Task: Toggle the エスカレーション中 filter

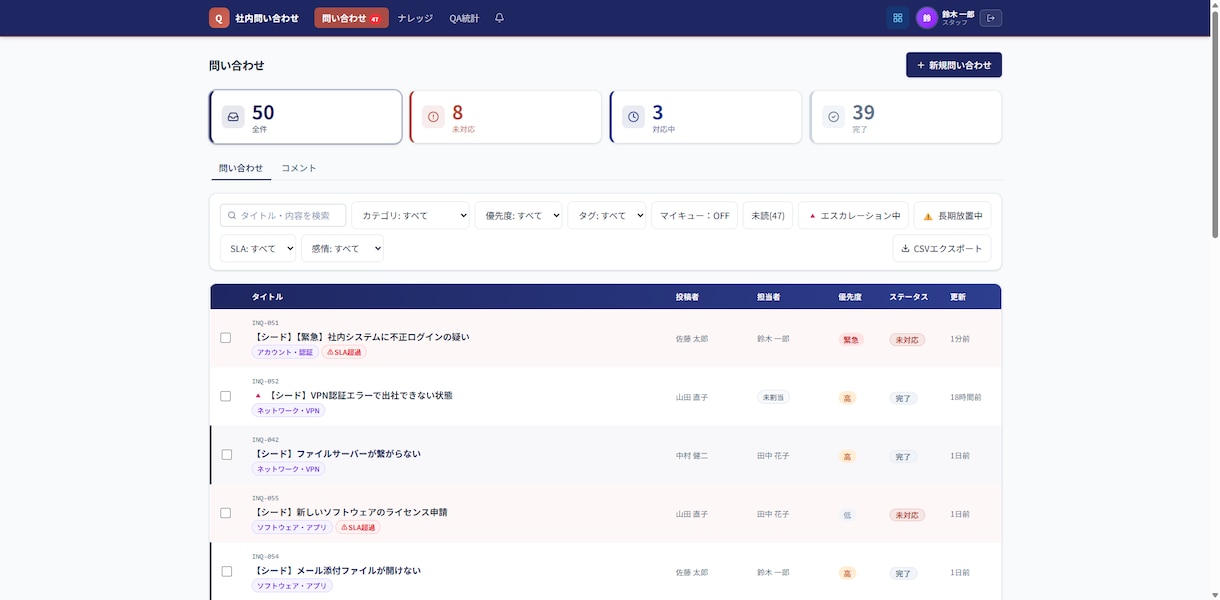Action: pos(853,216)
